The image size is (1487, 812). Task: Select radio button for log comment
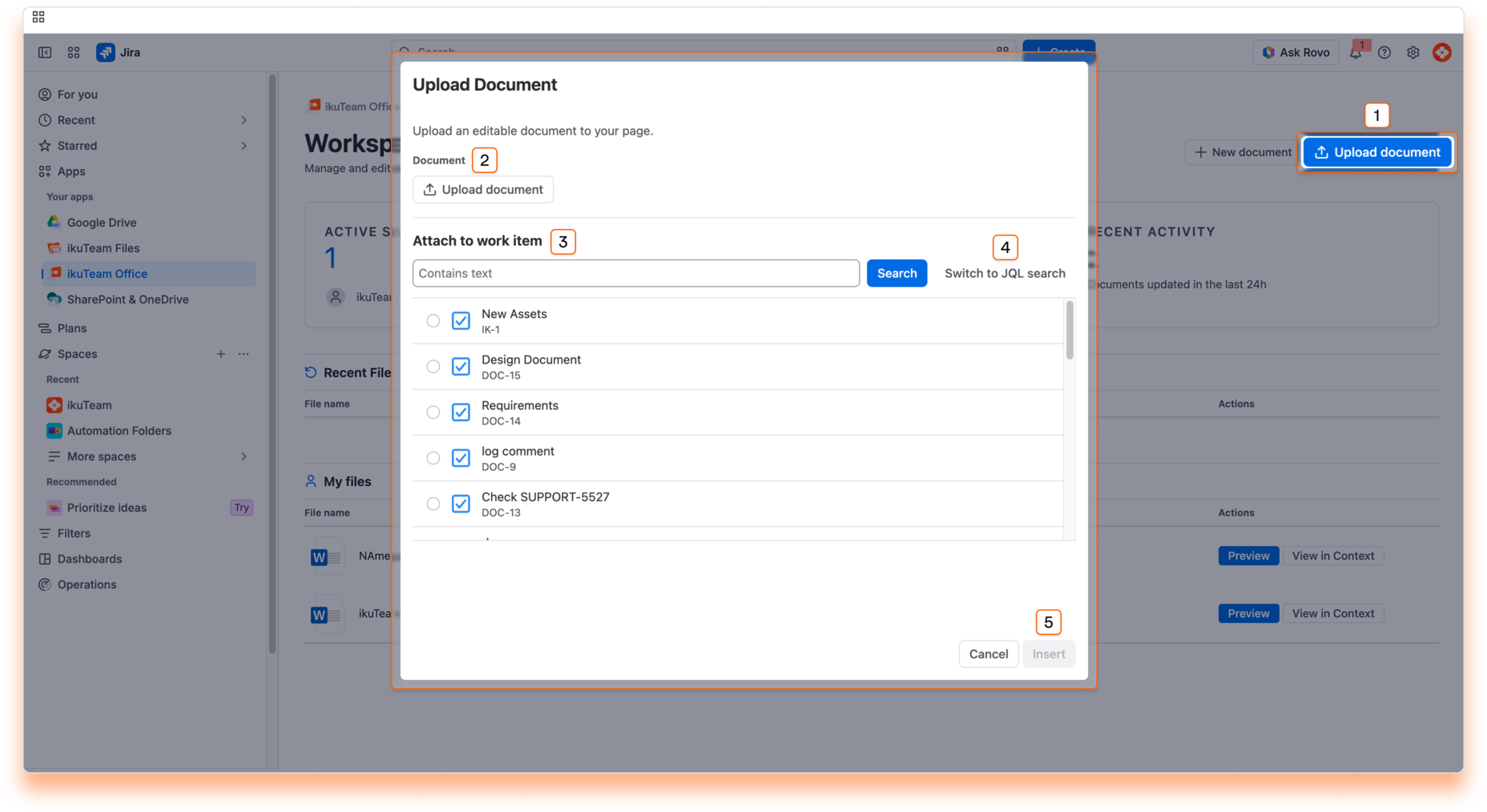pos(433,458)
